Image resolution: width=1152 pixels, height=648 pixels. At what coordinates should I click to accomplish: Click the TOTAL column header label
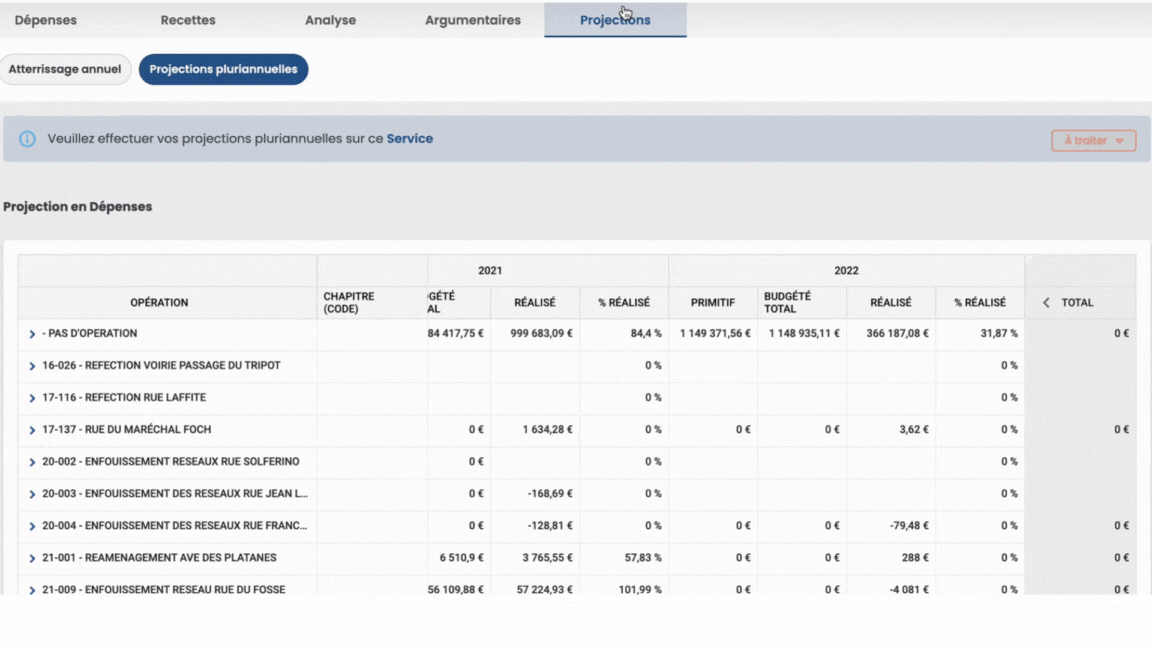tap(1077, 303)
